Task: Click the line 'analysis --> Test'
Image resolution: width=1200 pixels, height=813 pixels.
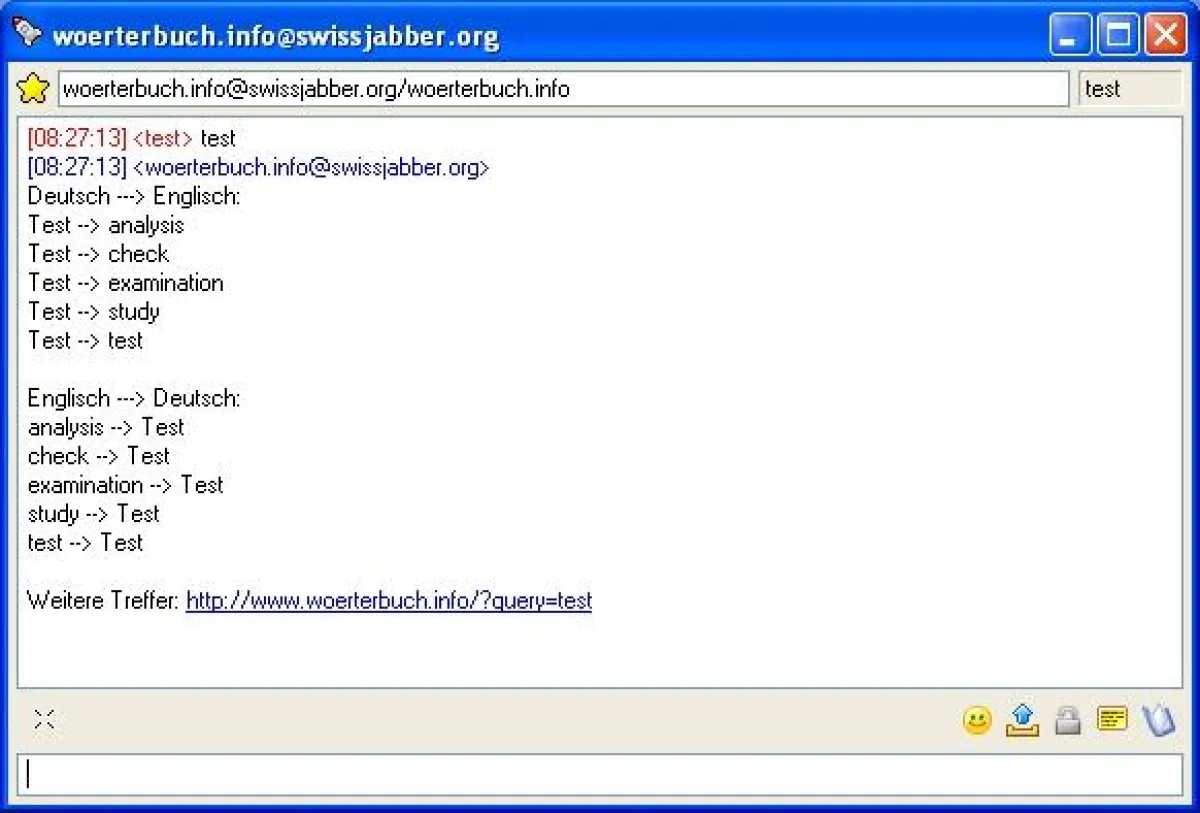Action: point(106,427)
